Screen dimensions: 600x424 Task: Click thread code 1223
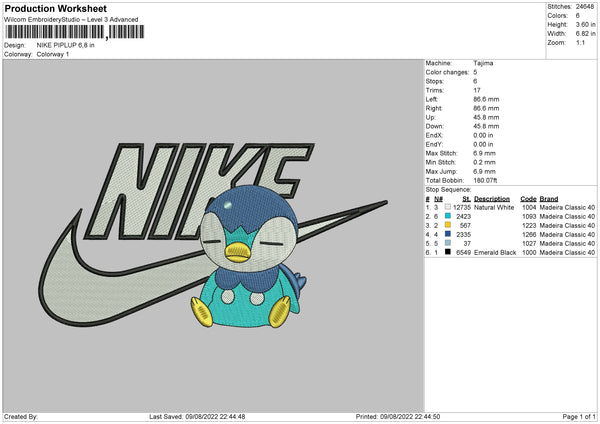[529, 225]
